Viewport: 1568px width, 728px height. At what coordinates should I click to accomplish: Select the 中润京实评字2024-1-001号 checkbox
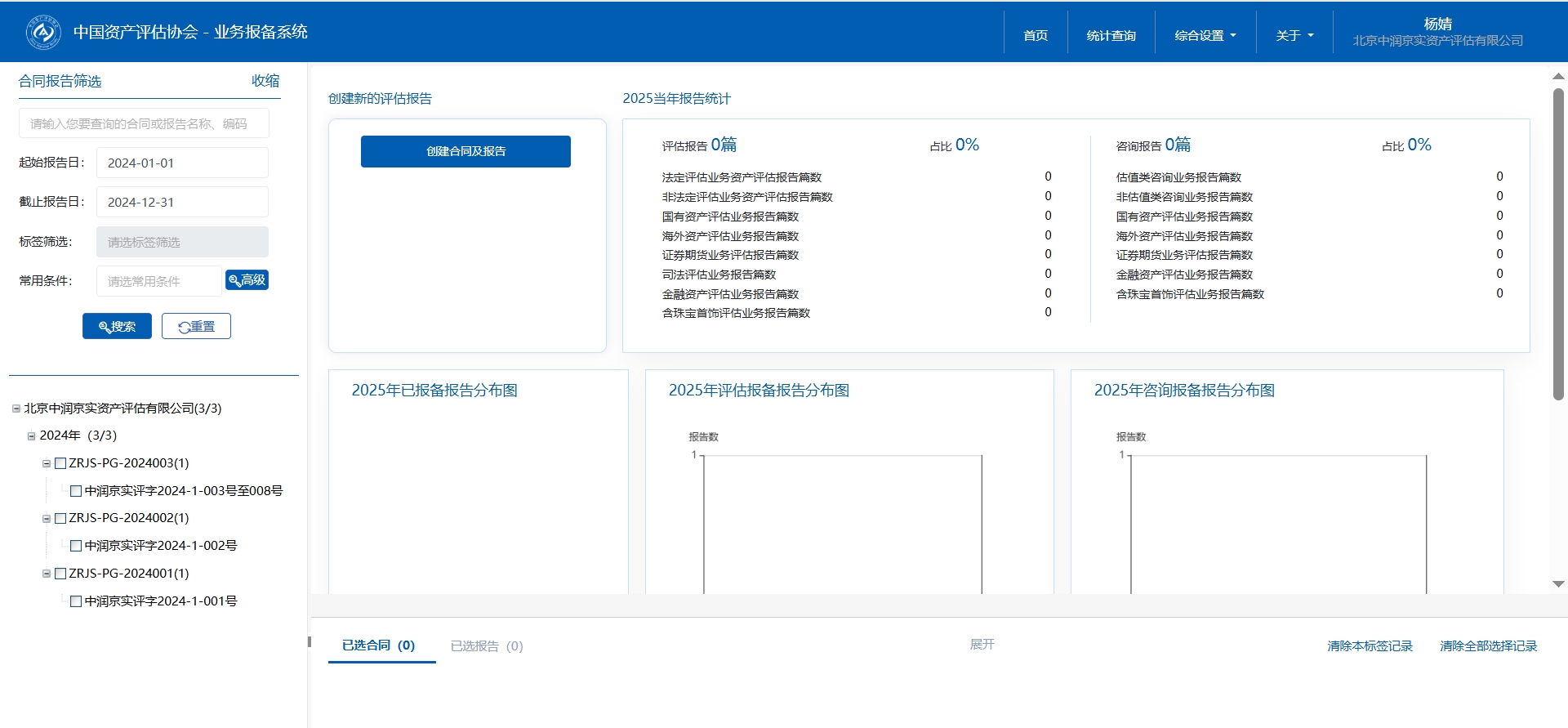(x=76, y=601)
